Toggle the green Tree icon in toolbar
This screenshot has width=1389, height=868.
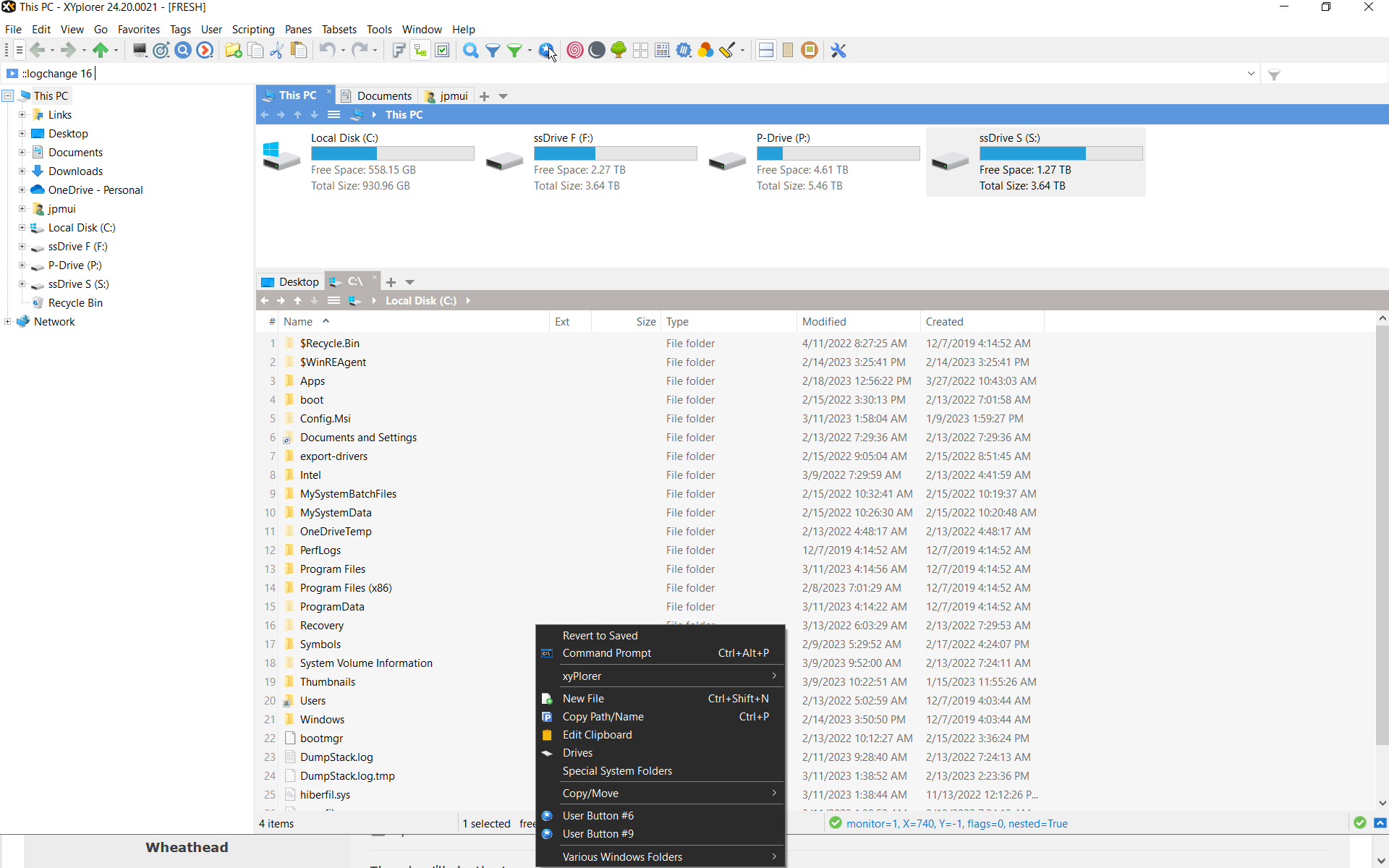tap(619, 50)
